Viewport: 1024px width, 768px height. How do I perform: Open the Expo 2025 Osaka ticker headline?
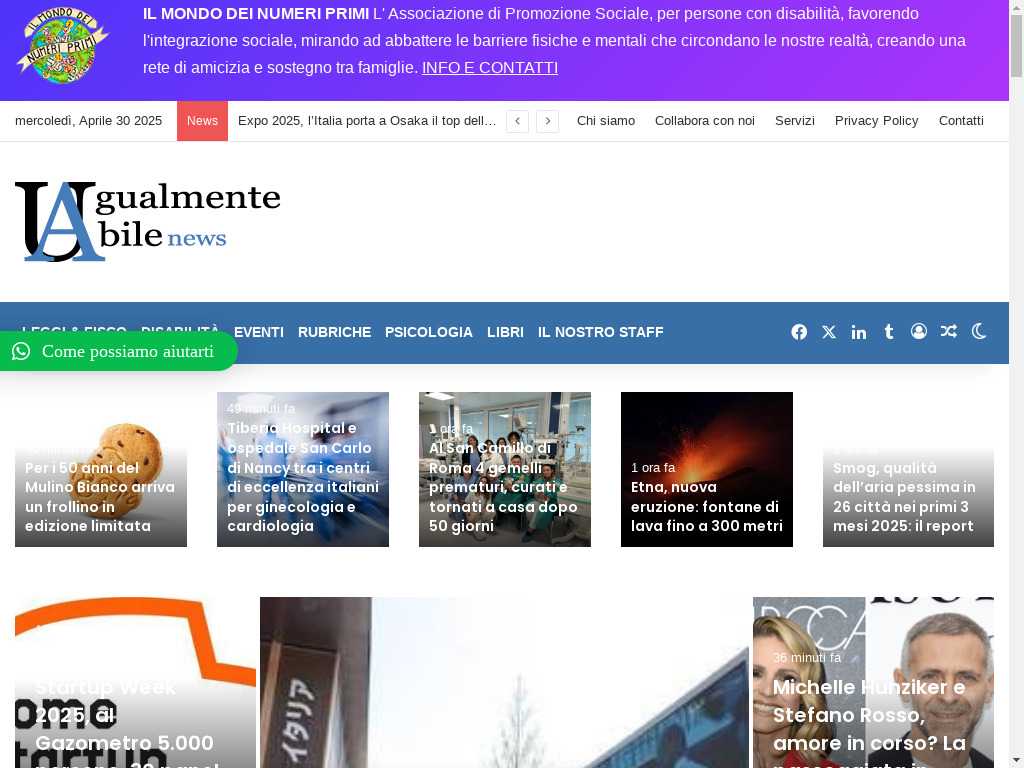367,121
